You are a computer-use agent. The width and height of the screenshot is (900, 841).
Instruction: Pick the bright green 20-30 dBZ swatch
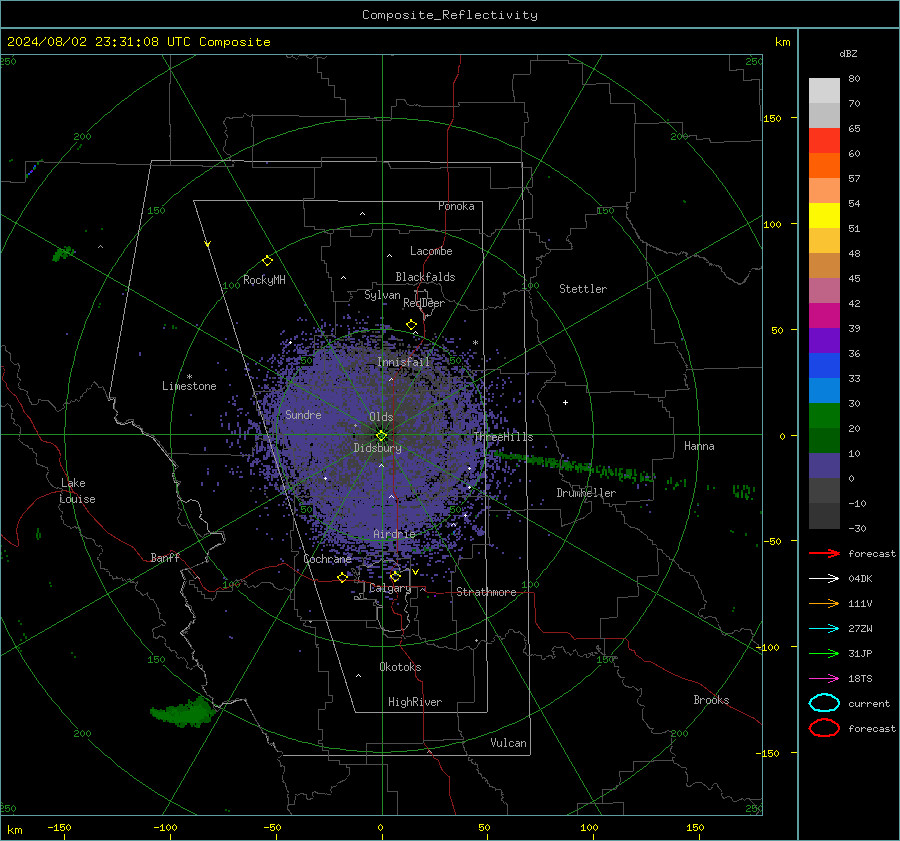tap(824, 416)
